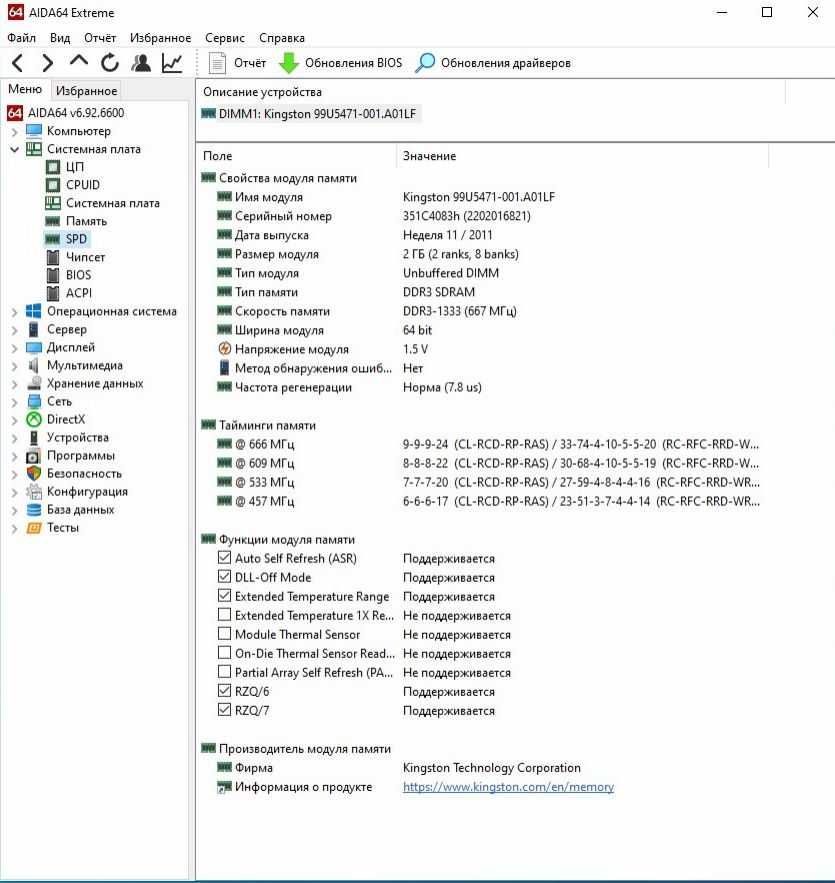Expand the Операционная система tree node
The height and width of the screenshot is (883, 835).
click(15, 312)
